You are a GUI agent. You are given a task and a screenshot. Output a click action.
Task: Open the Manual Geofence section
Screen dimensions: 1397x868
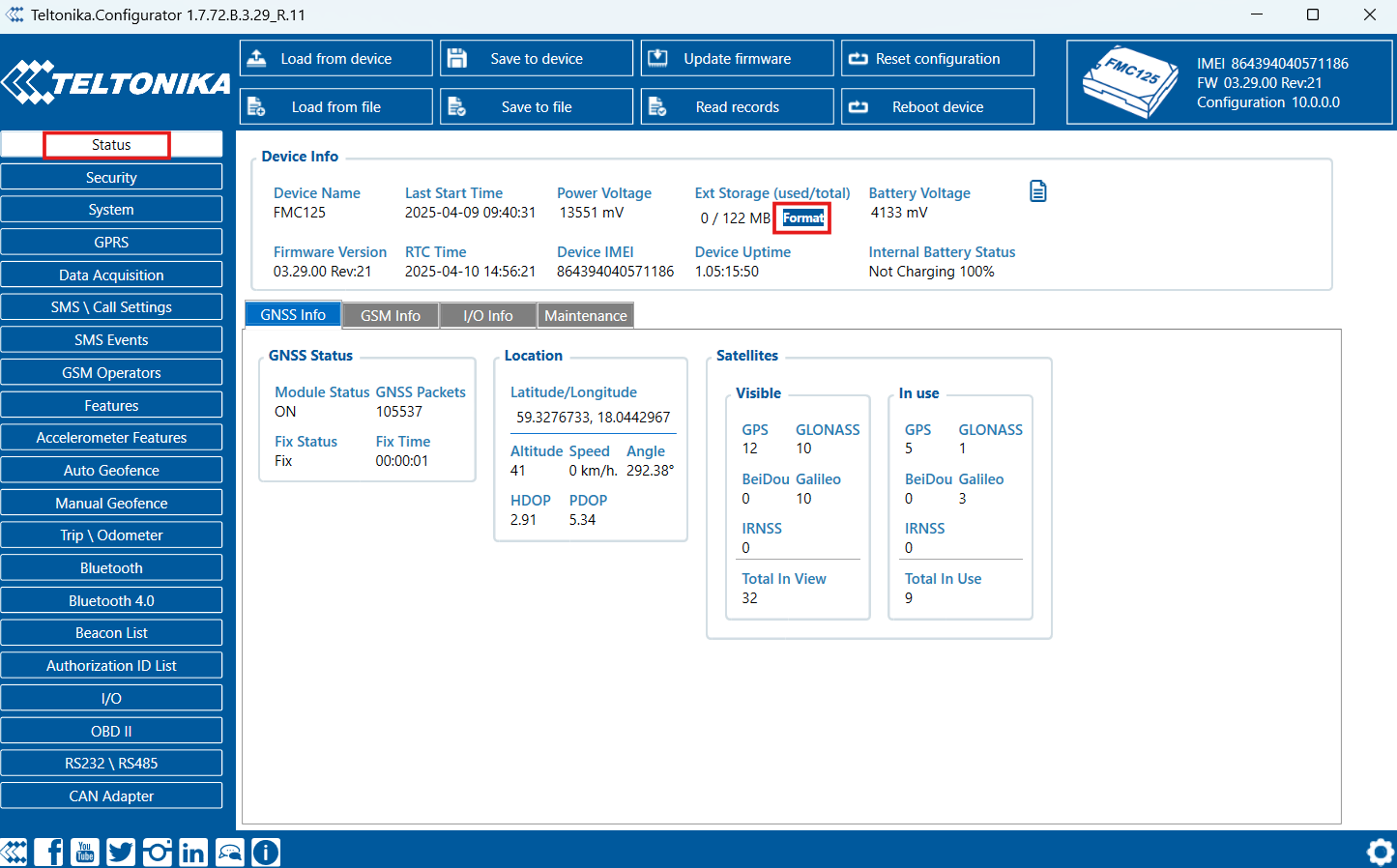[111, 503]
